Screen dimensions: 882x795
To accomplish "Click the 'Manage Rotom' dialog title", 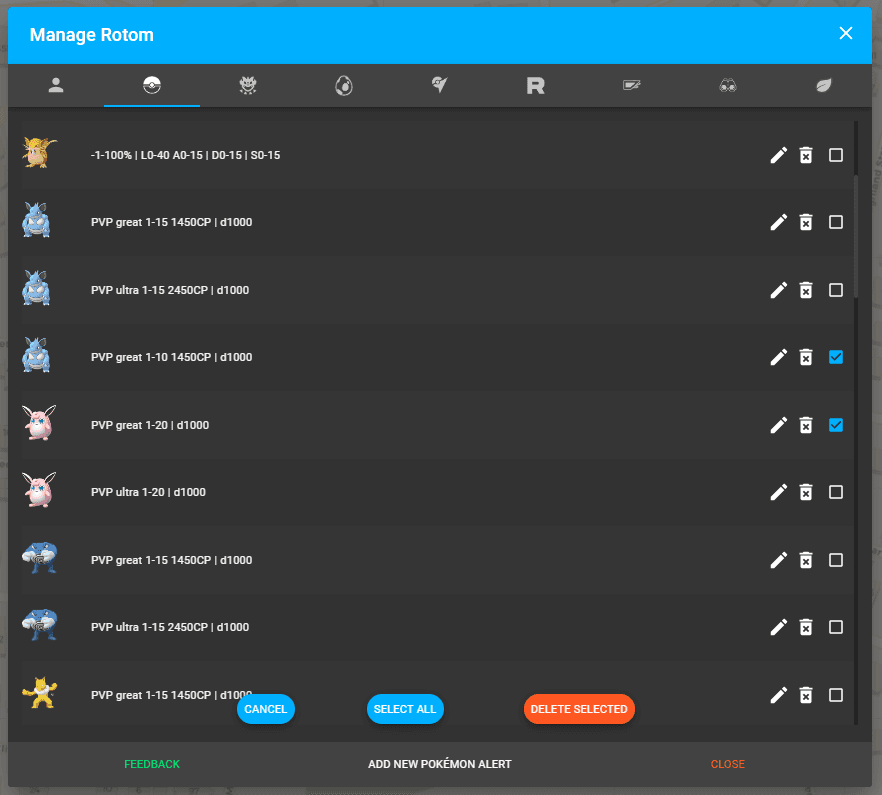I will click(92, 35).
